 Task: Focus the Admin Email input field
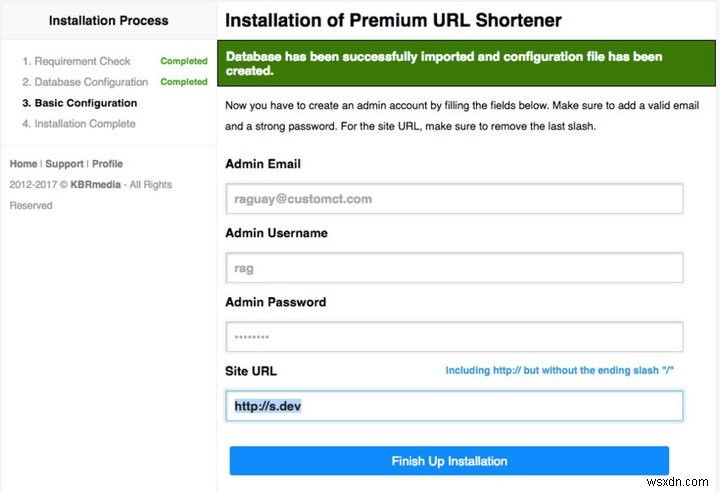(454, 199)
